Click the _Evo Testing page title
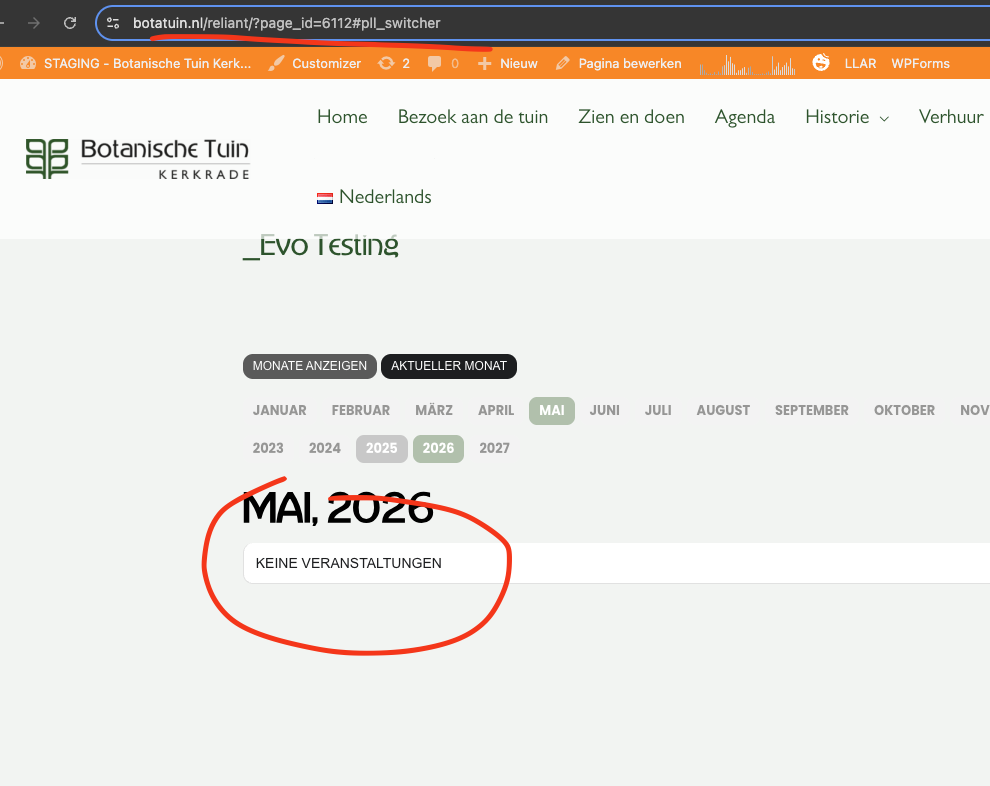Image resolution: width=990 pixels, height=786 pixels. [x=321, y=246]
